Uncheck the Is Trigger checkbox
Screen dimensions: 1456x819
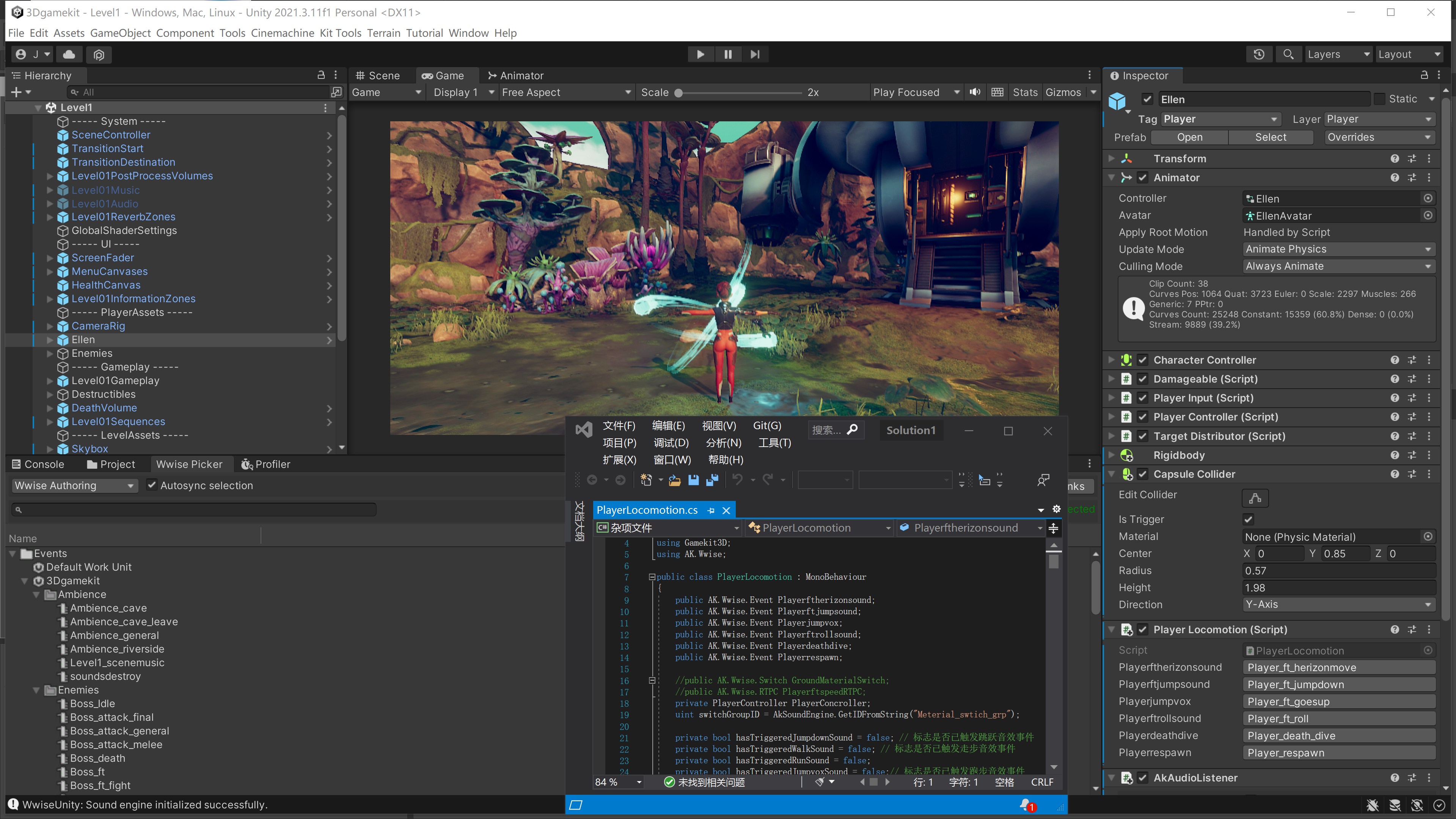click(x=1249, y=519)
